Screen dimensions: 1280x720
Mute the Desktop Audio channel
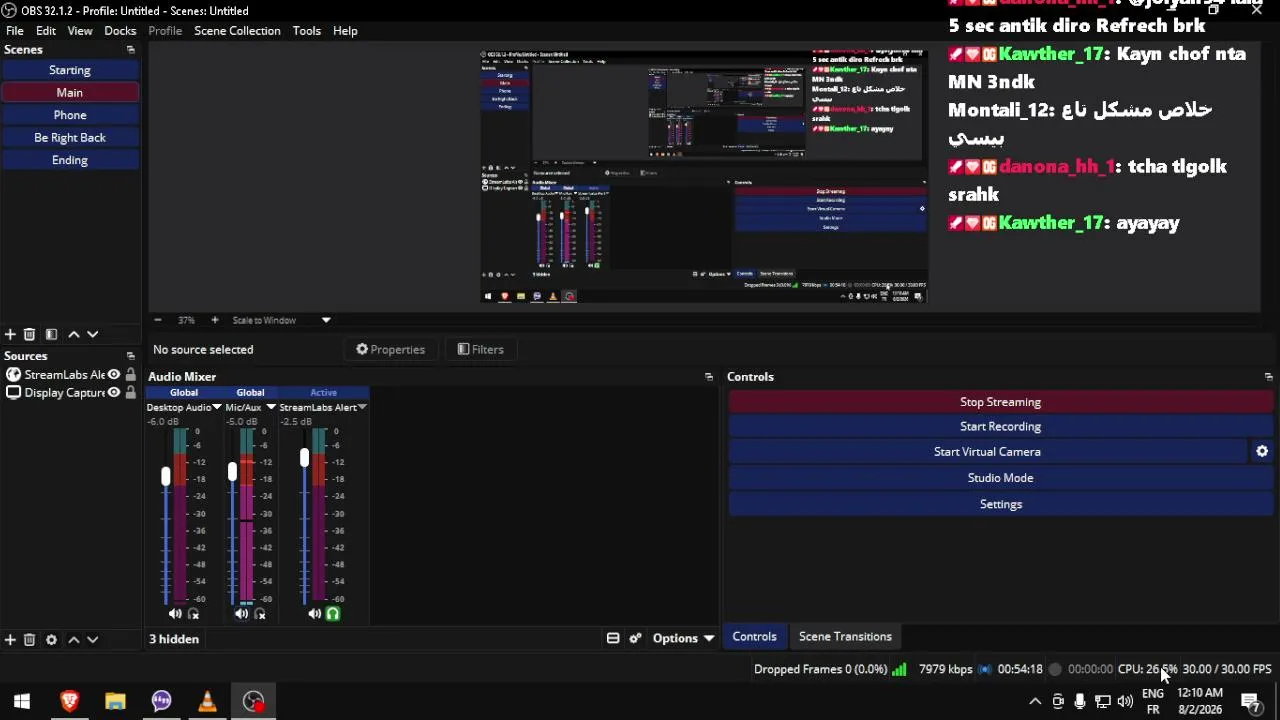click(175, 614)
